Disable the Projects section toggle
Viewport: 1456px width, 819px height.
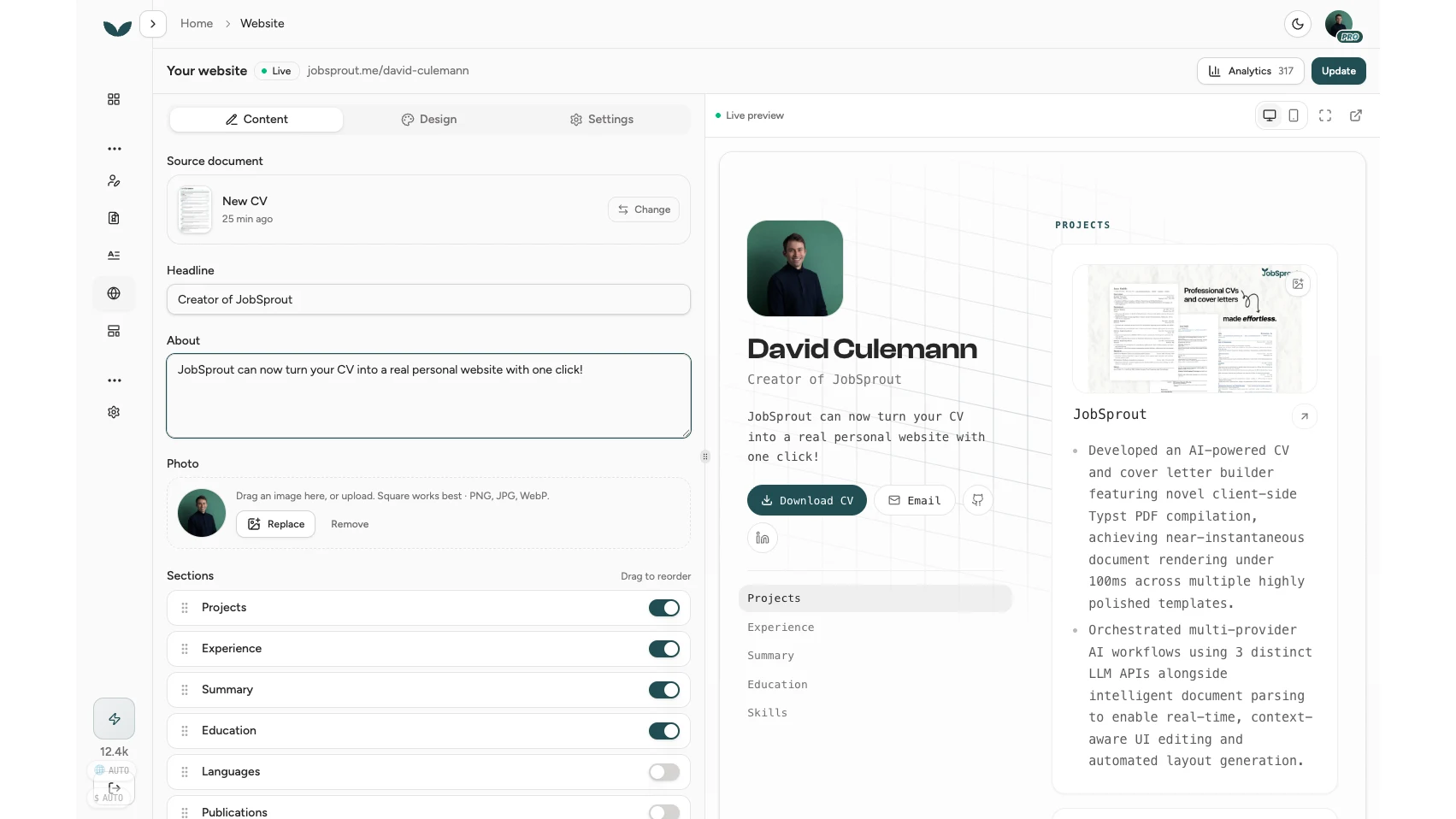pos(664,608)
